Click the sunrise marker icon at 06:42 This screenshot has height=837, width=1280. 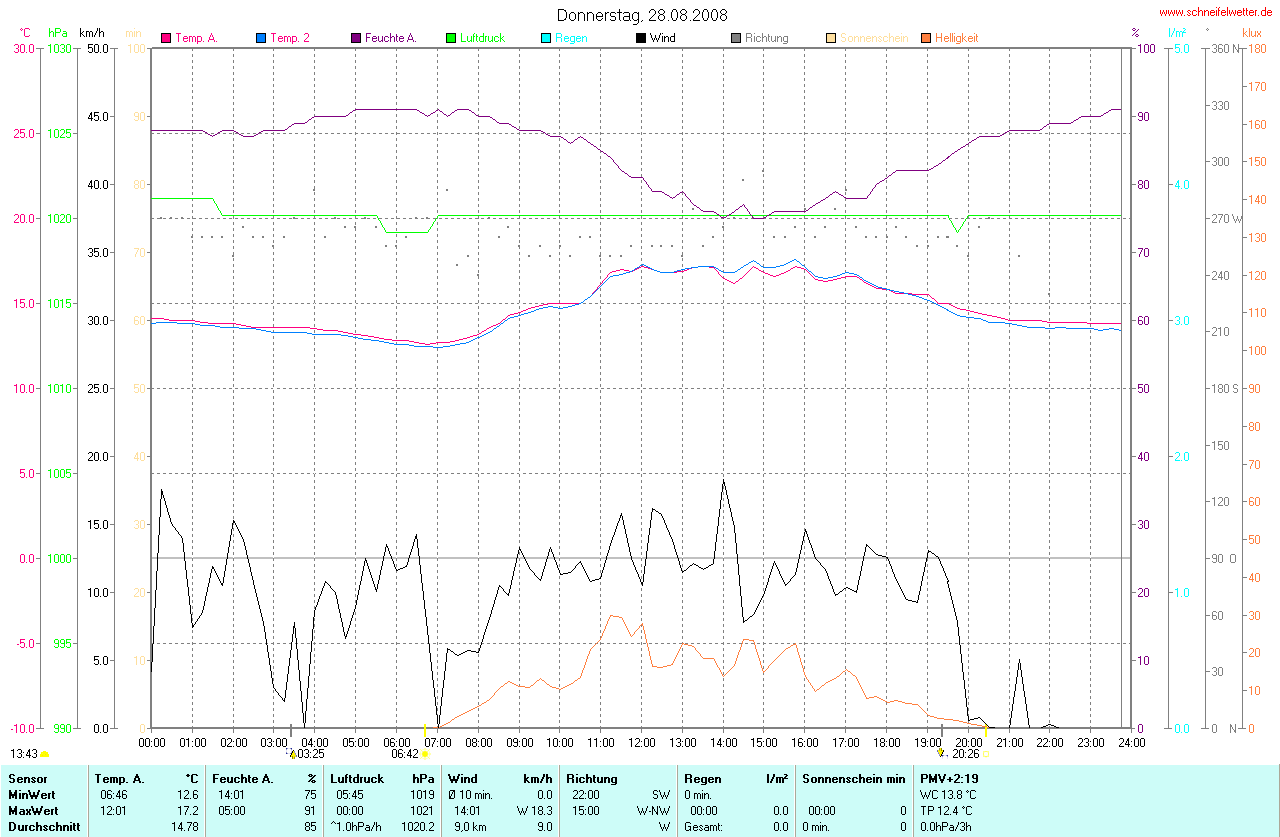[425, 754]
